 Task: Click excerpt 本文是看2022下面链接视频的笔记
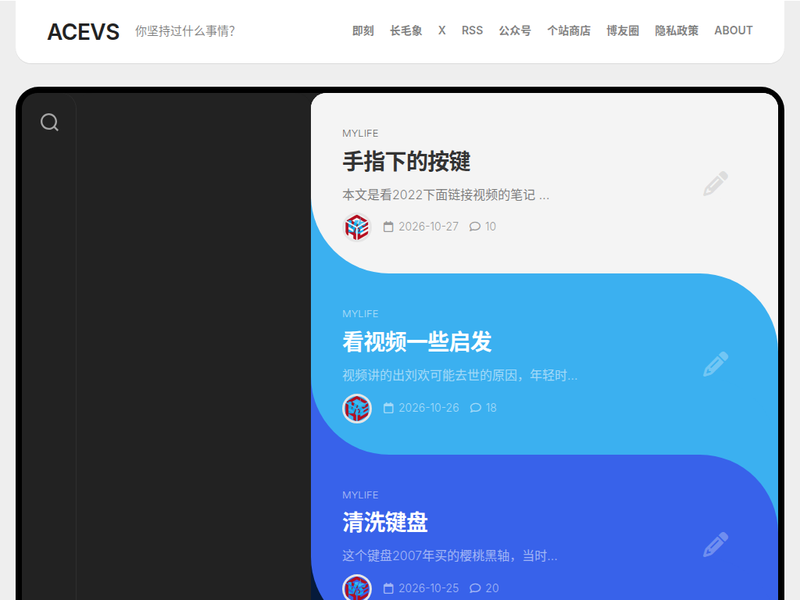click(445, 195)
